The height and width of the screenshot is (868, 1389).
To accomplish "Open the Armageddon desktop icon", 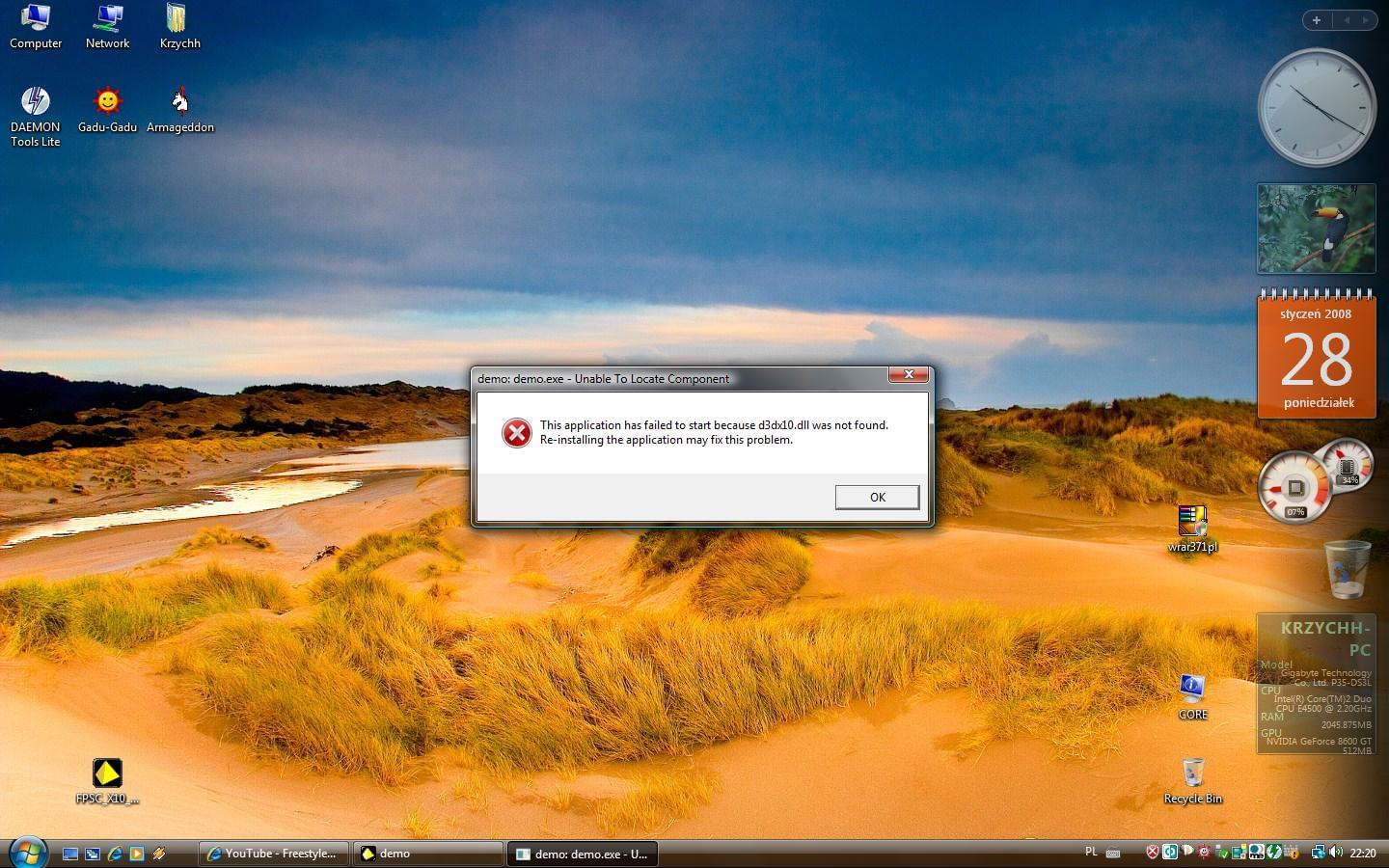I will [179, 102].
